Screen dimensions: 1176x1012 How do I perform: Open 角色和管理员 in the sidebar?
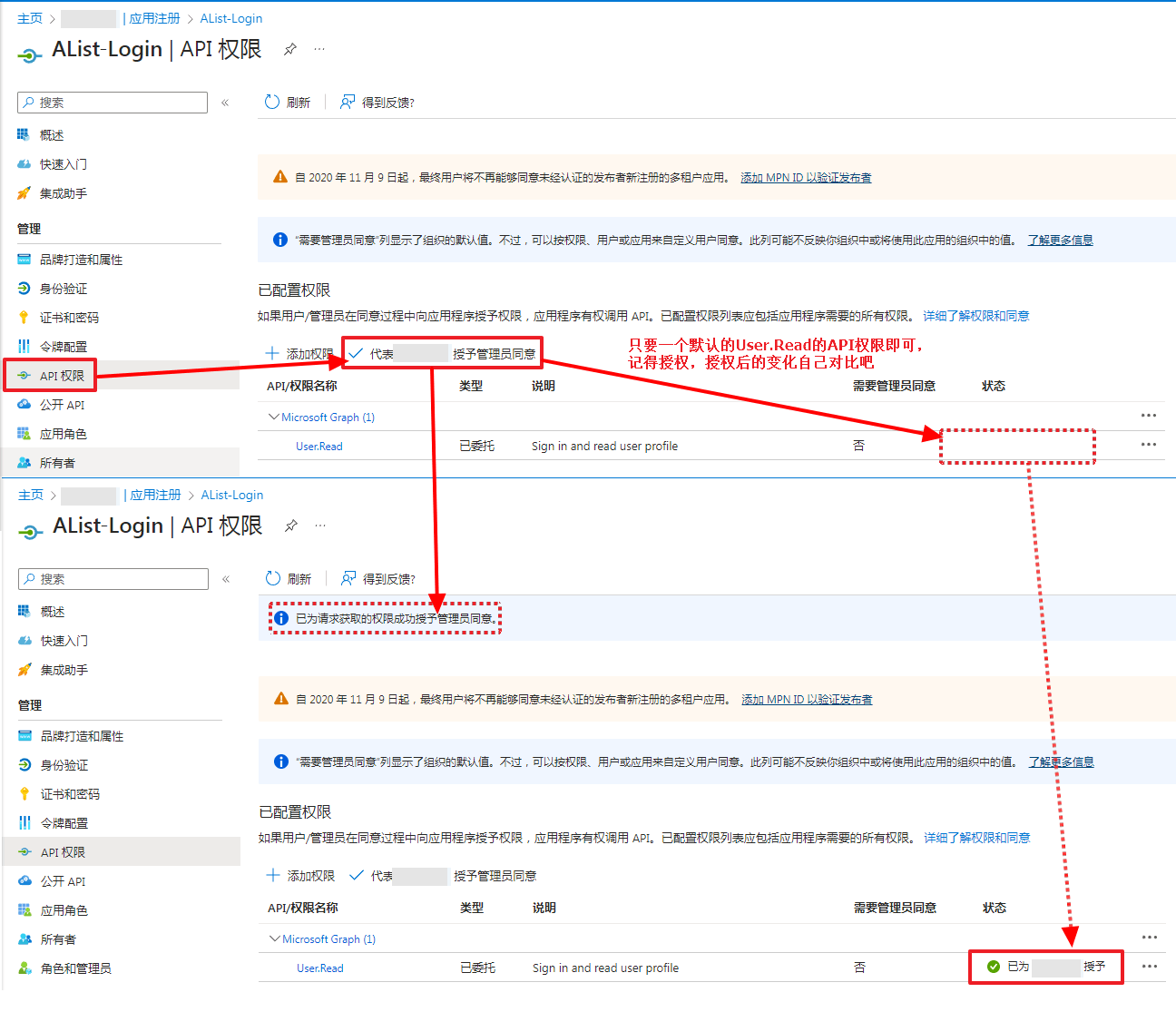point(75,968)
